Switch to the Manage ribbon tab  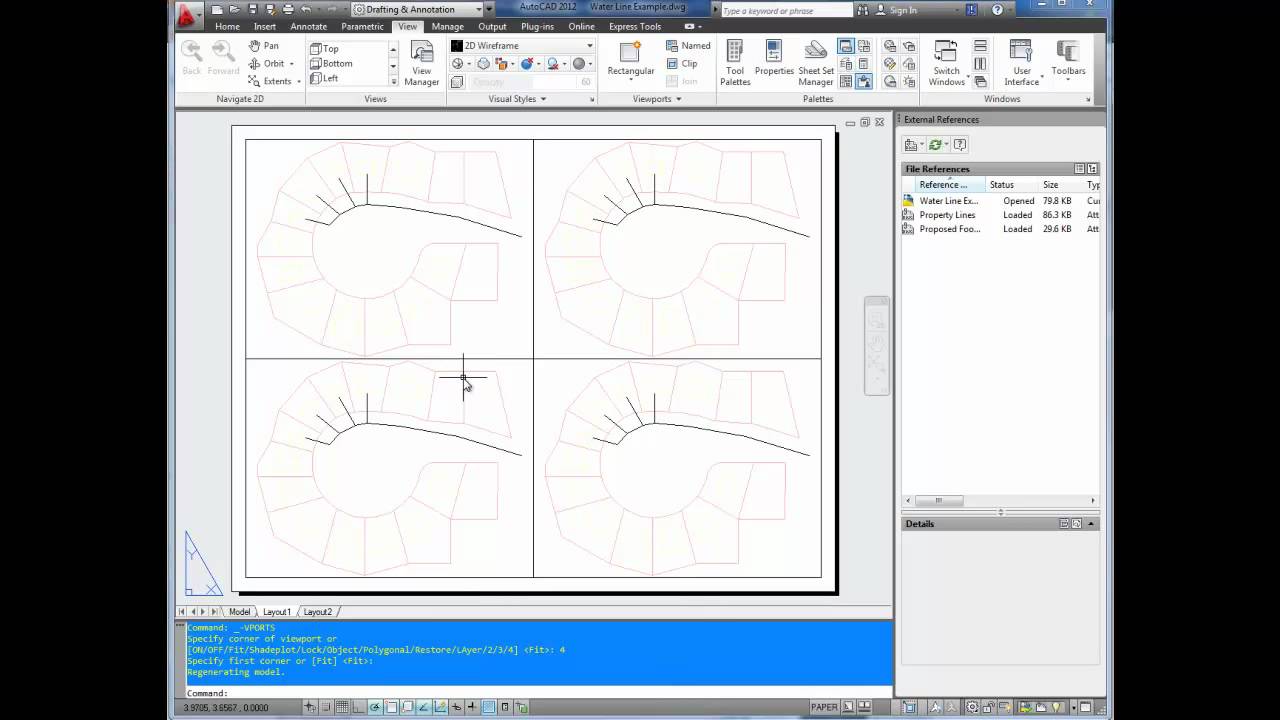click(447, 27)
